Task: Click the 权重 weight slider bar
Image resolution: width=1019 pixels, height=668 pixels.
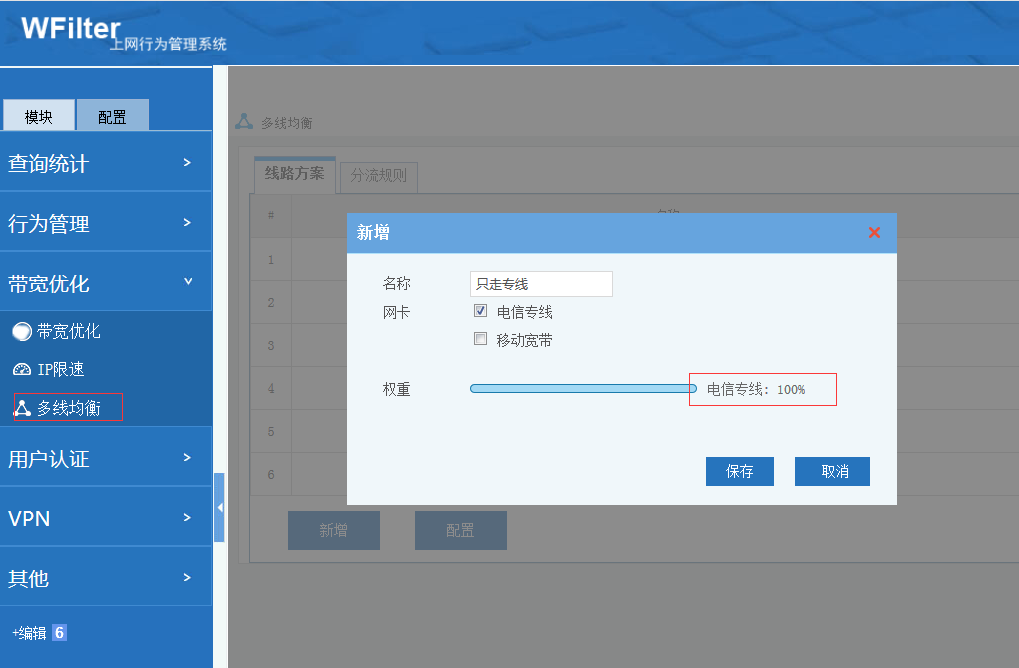Action: (582, 389)
